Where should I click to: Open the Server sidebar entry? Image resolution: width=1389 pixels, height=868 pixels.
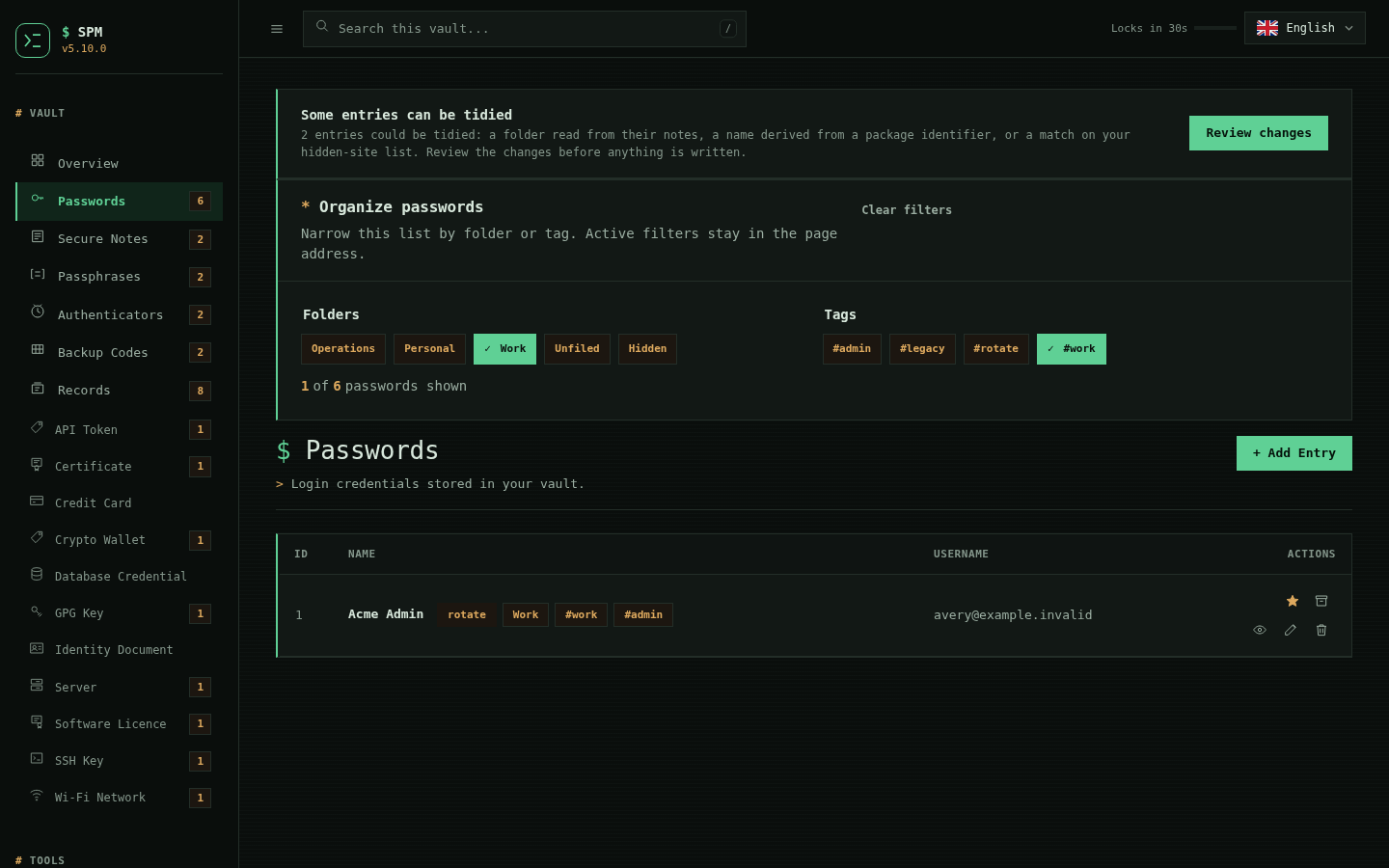click(120, 687)
